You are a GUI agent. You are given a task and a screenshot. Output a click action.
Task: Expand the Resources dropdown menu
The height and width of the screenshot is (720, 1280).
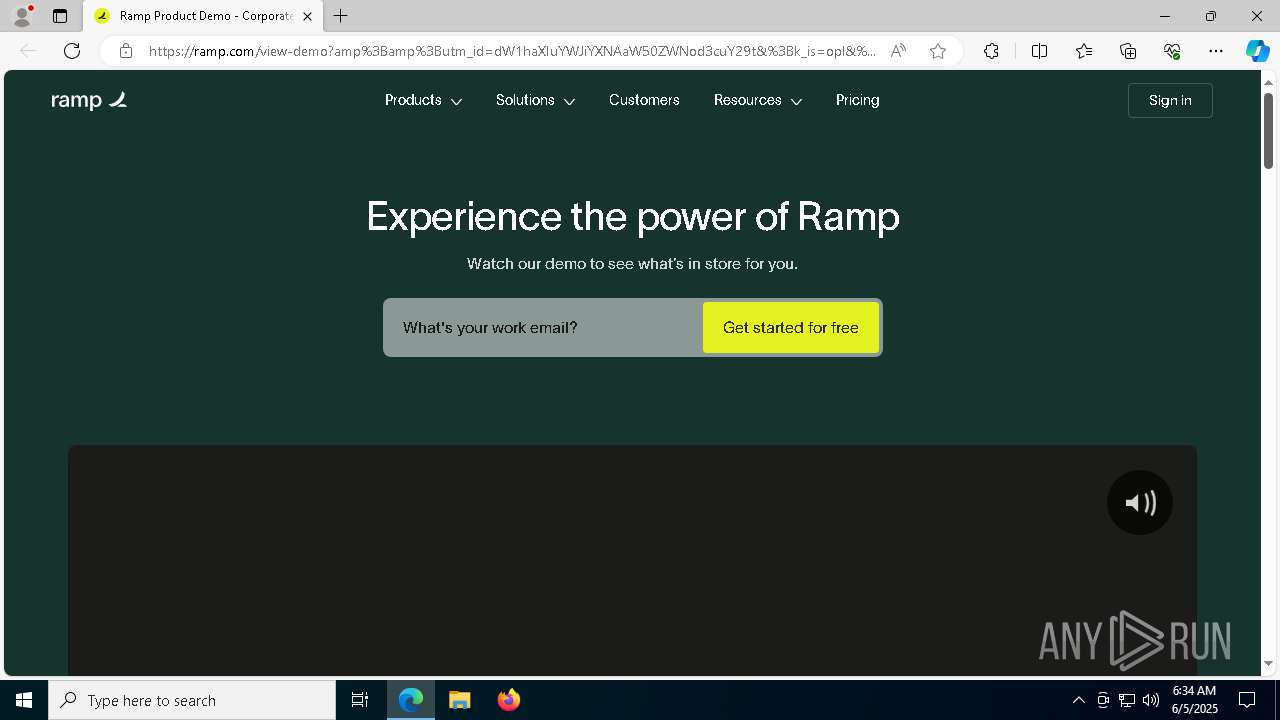(758, 100)
